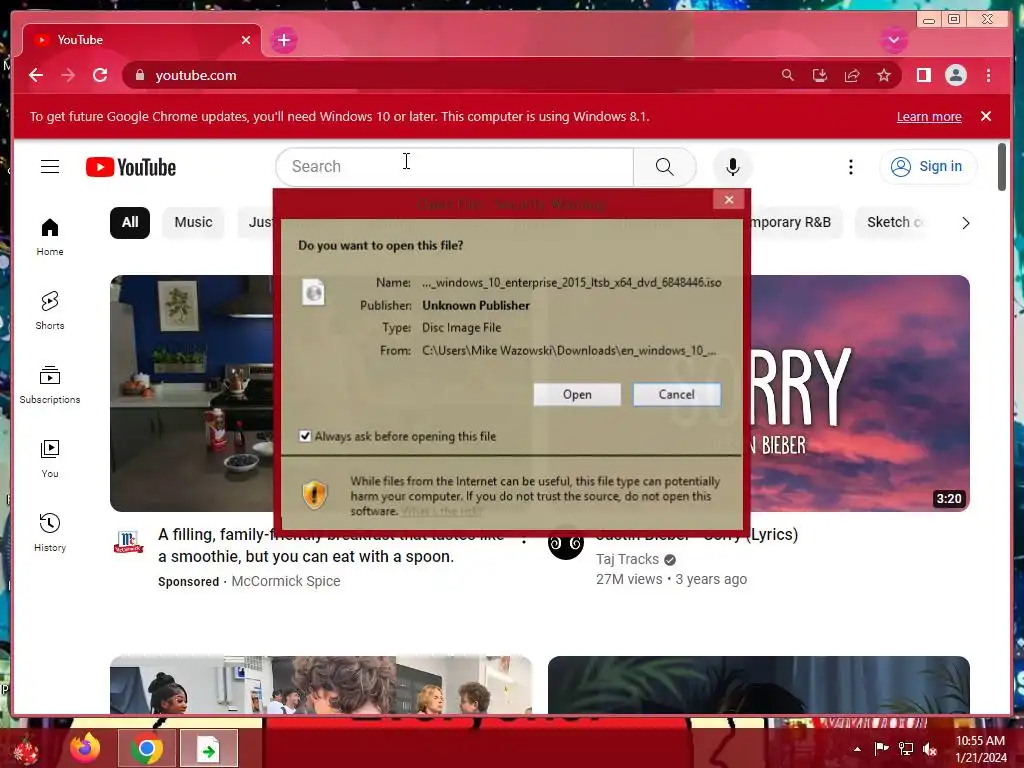Screen dimensions: 1024x768
Task: Click the network tray icon
Action: pyautogui.click(x=906, y=748)
